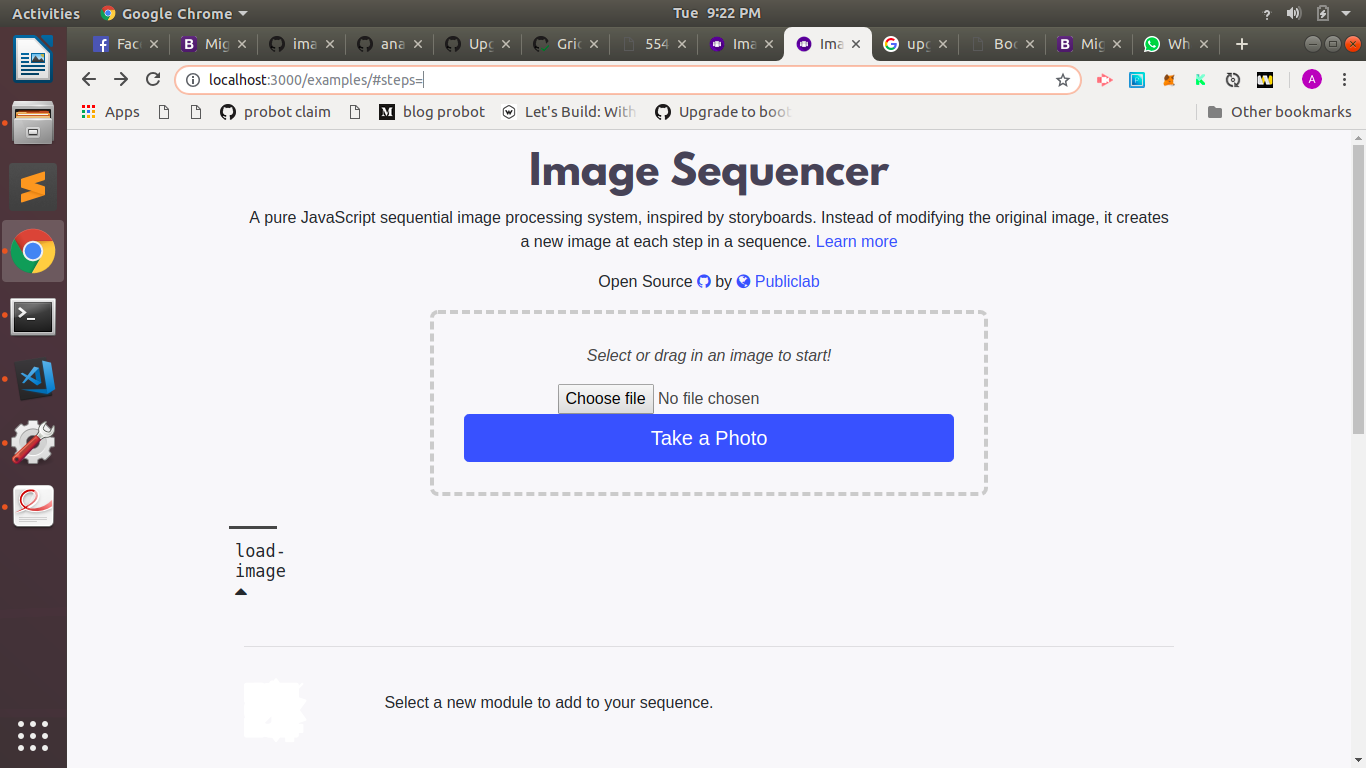The width and height of the screenshot is (1366, 768).
Task: Open the volume indicator in top bar
Action: pos(1294,13)
